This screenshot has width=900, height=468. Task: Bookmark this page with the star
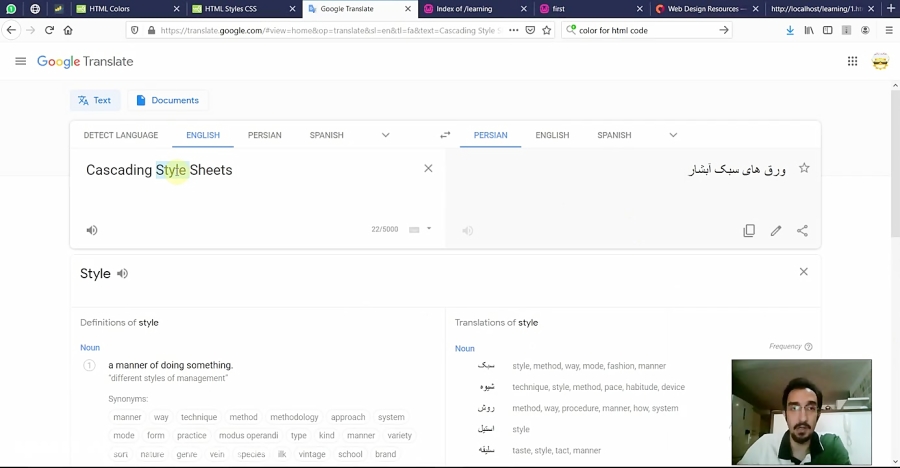coord(546,30)
